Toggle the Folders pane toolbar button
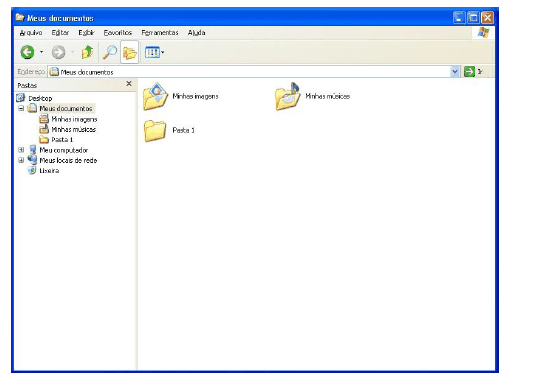Screen dimensions: 551x373 click(x=129, y=52)
